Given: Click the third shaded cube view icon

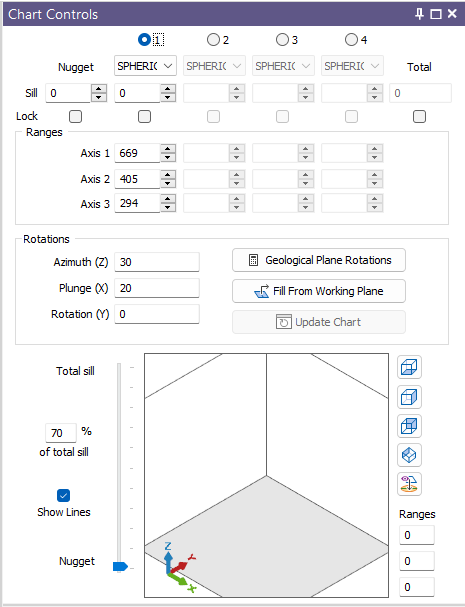Looking at the screenshot, I should 409,426.
